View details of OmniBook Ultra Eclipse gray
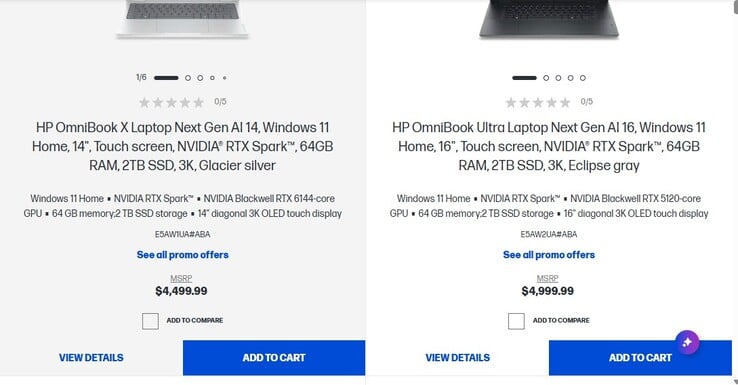Image resolution: width=738 pixels, height=385 pixels. 457,358
